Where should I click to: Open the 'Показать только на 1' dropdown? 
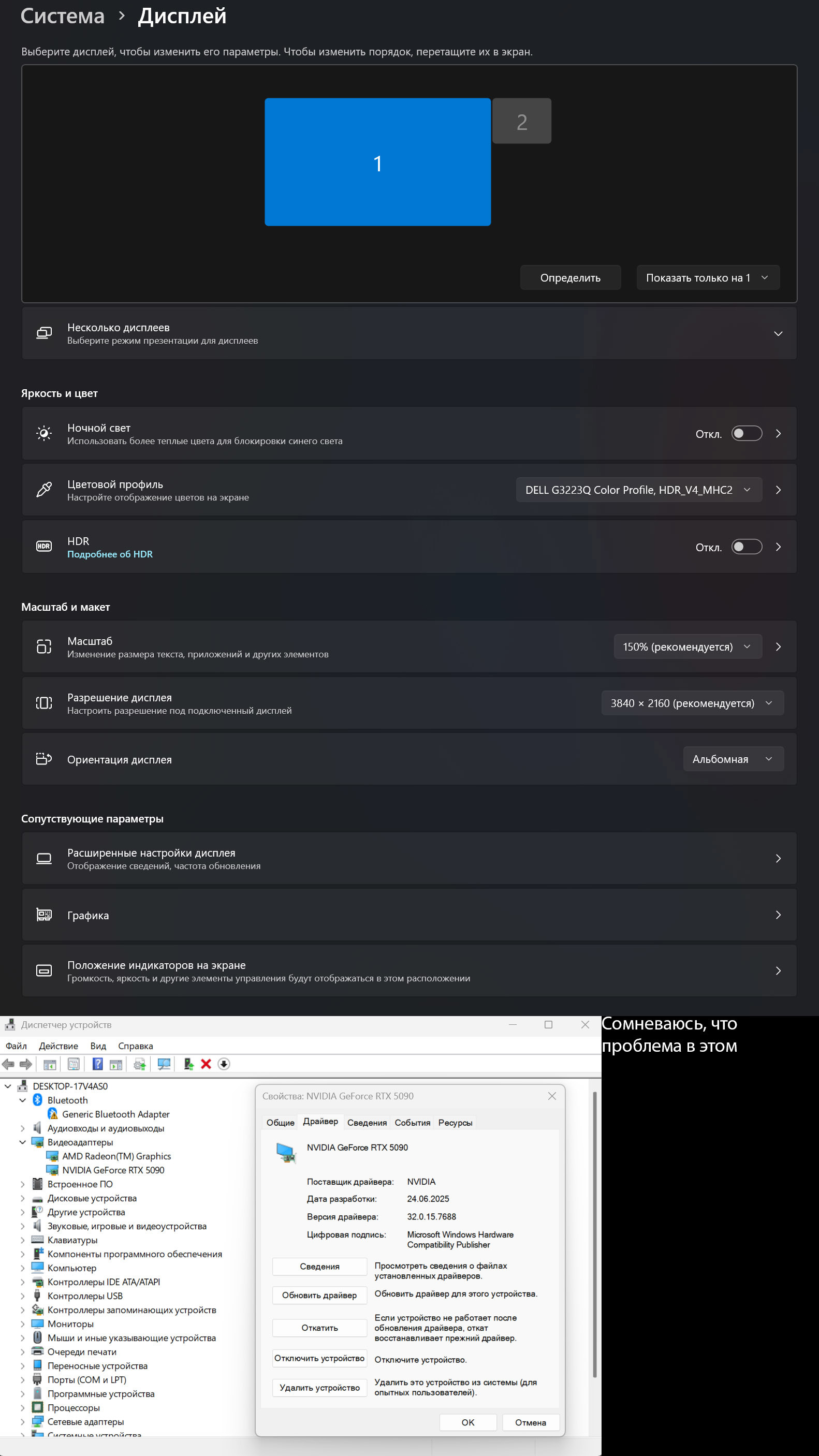[x=708, y=277]
